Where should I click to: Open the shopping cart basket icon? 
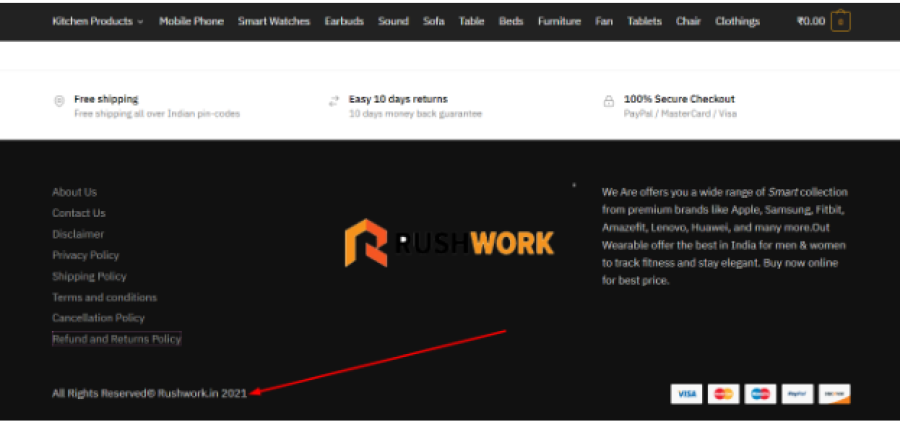pos(840,21)
